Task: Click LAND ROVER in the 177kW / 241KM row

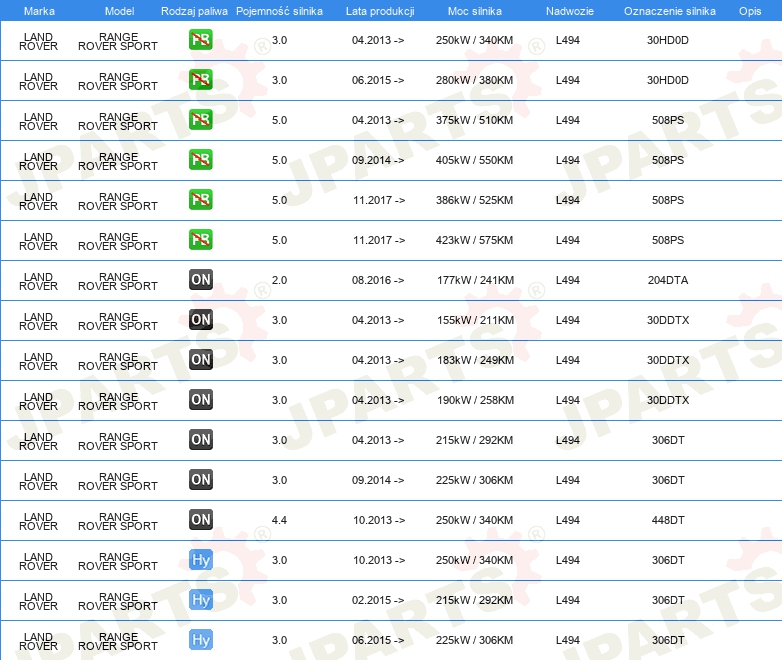Action: point(38,281)
